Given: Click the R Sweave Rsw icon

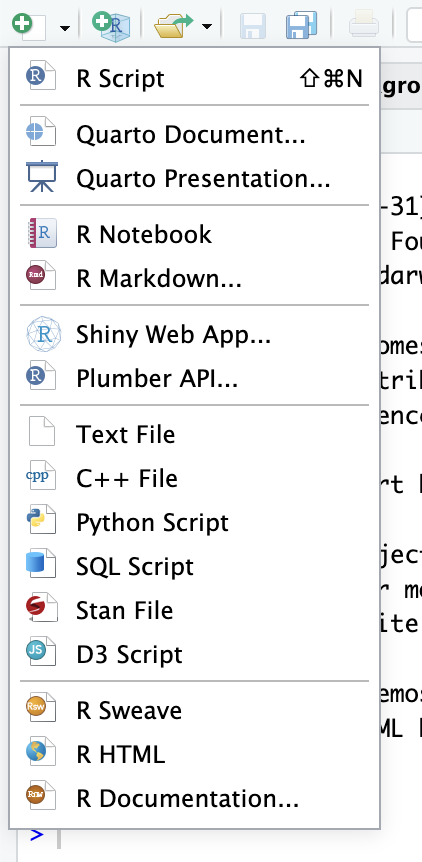Looking at the screenshot, I should tap(41, 708).
